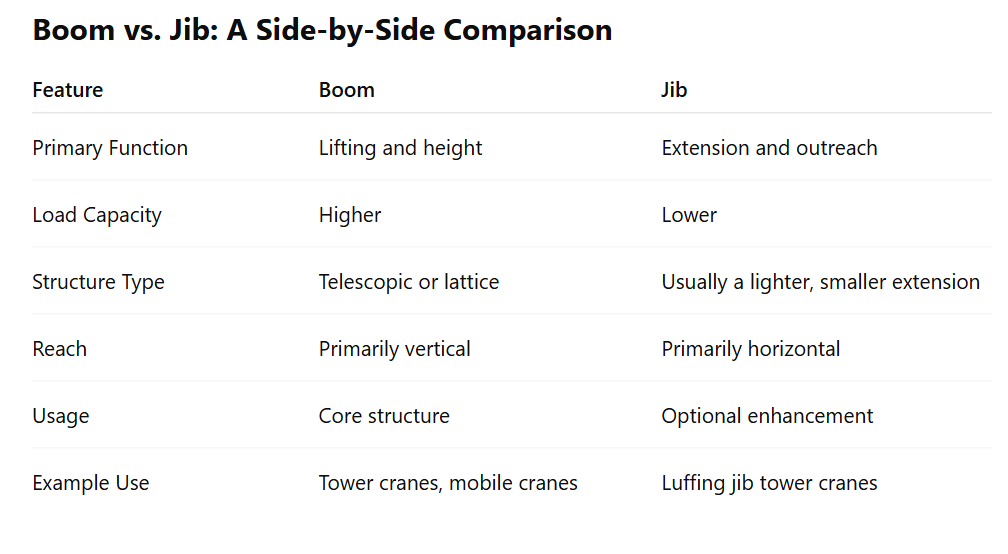
Task: Select the Primarily horizontal cell
Action: (750, 349)
